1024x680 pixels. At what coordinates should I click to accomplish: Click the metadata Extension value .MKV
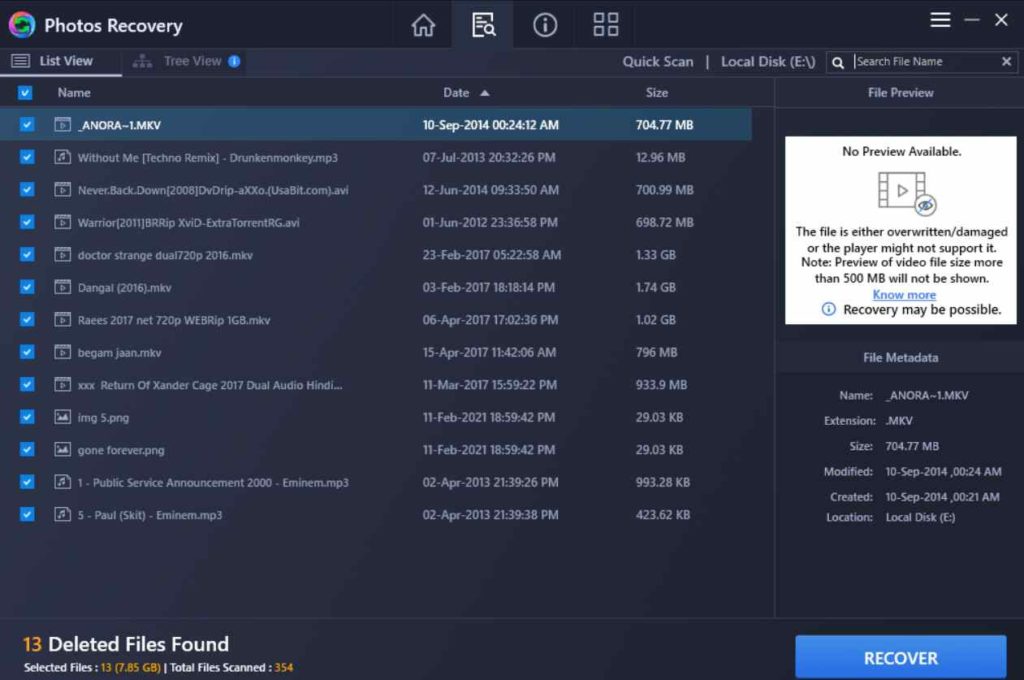coord(899,421)
